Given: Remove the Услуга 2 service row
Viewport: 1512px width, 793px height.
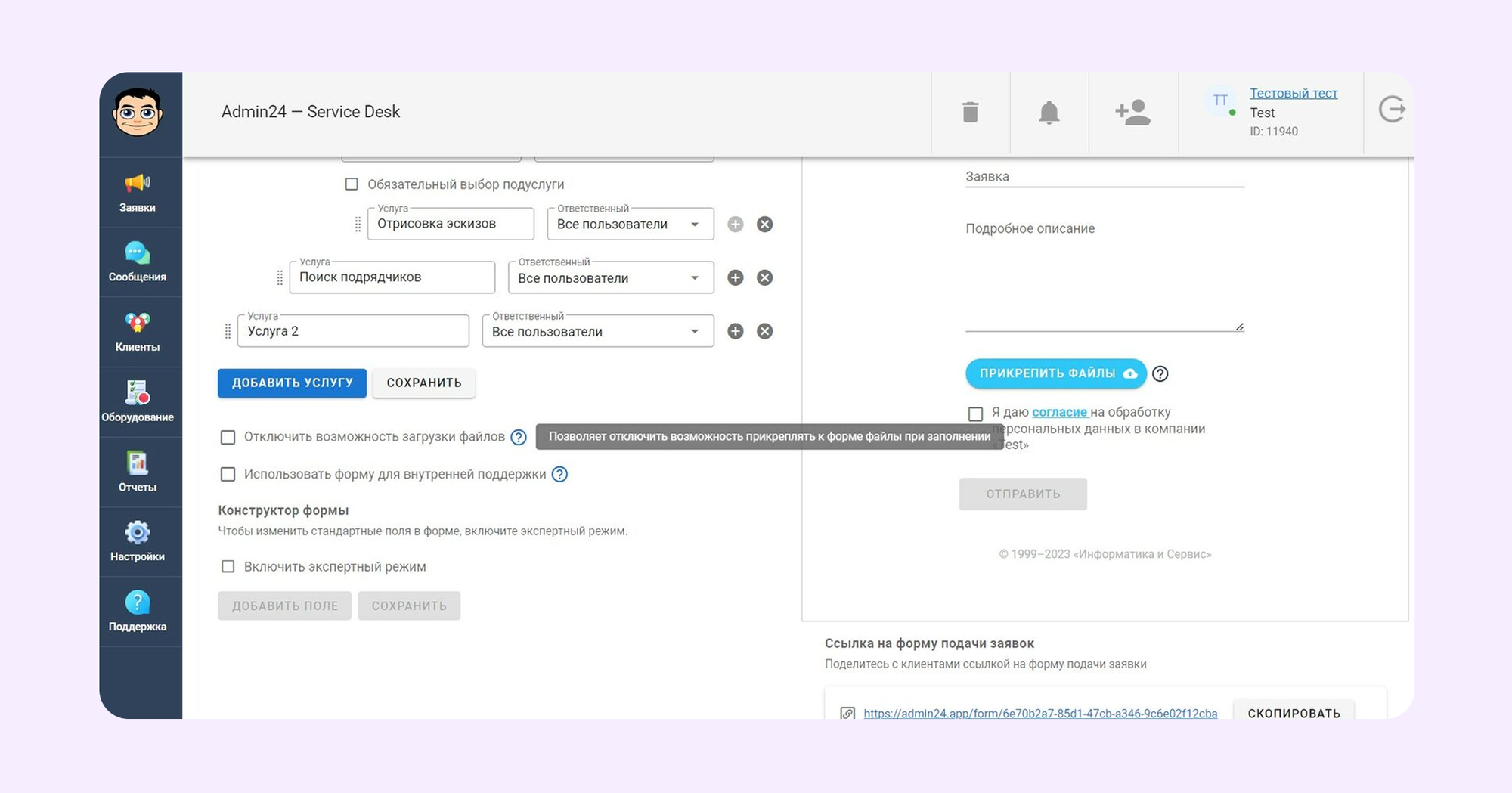Looking at the screenshot, I should pos(764,331).
